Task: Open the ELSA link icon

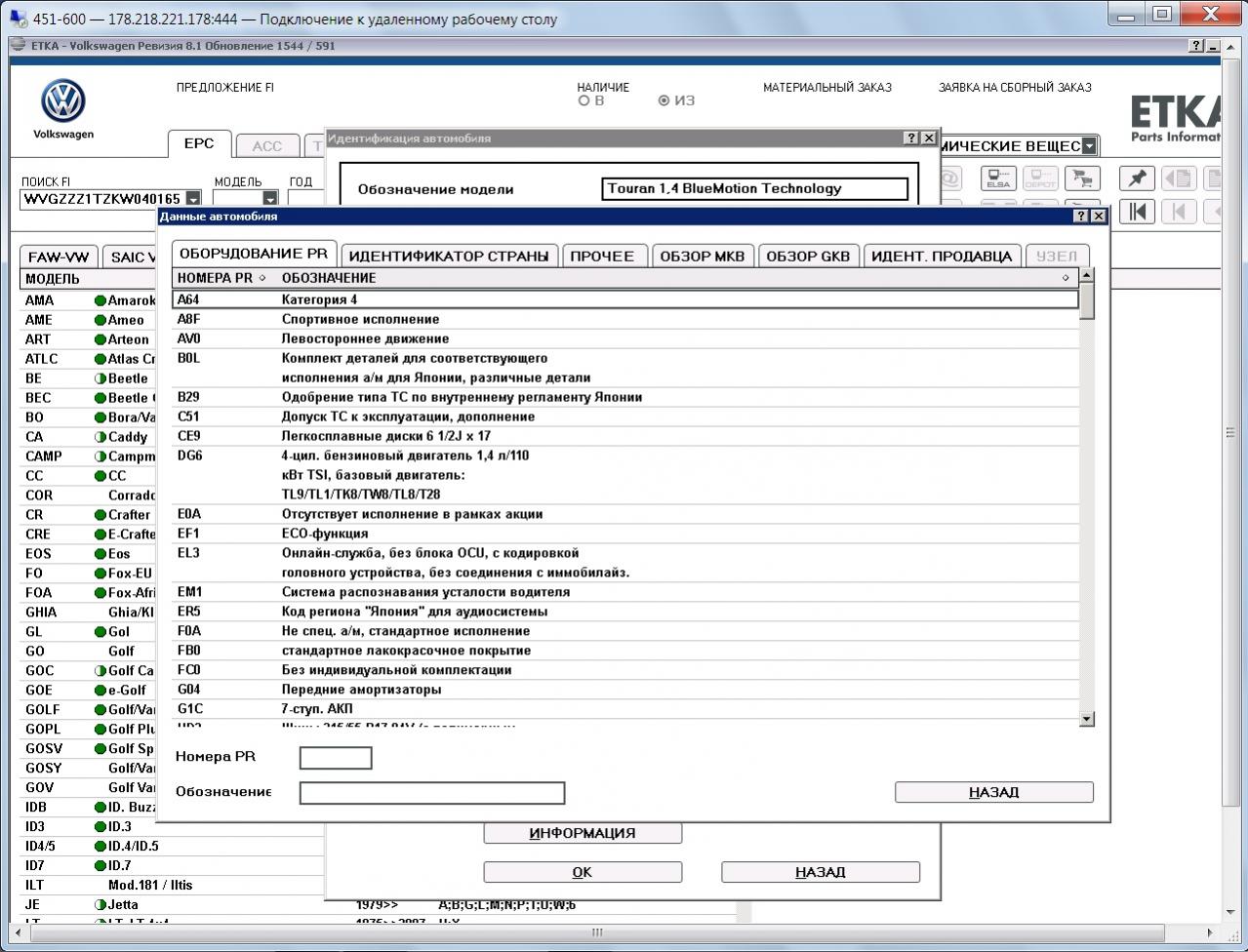Action: point(998,178)
